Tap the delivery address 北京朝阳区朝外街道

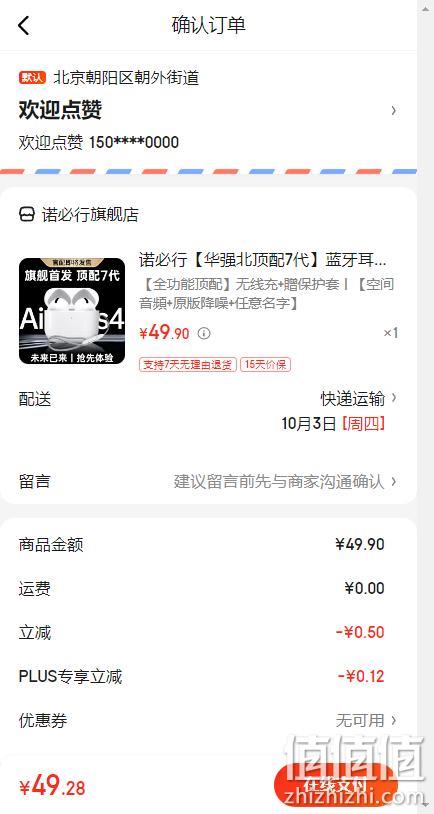[127, 78]
